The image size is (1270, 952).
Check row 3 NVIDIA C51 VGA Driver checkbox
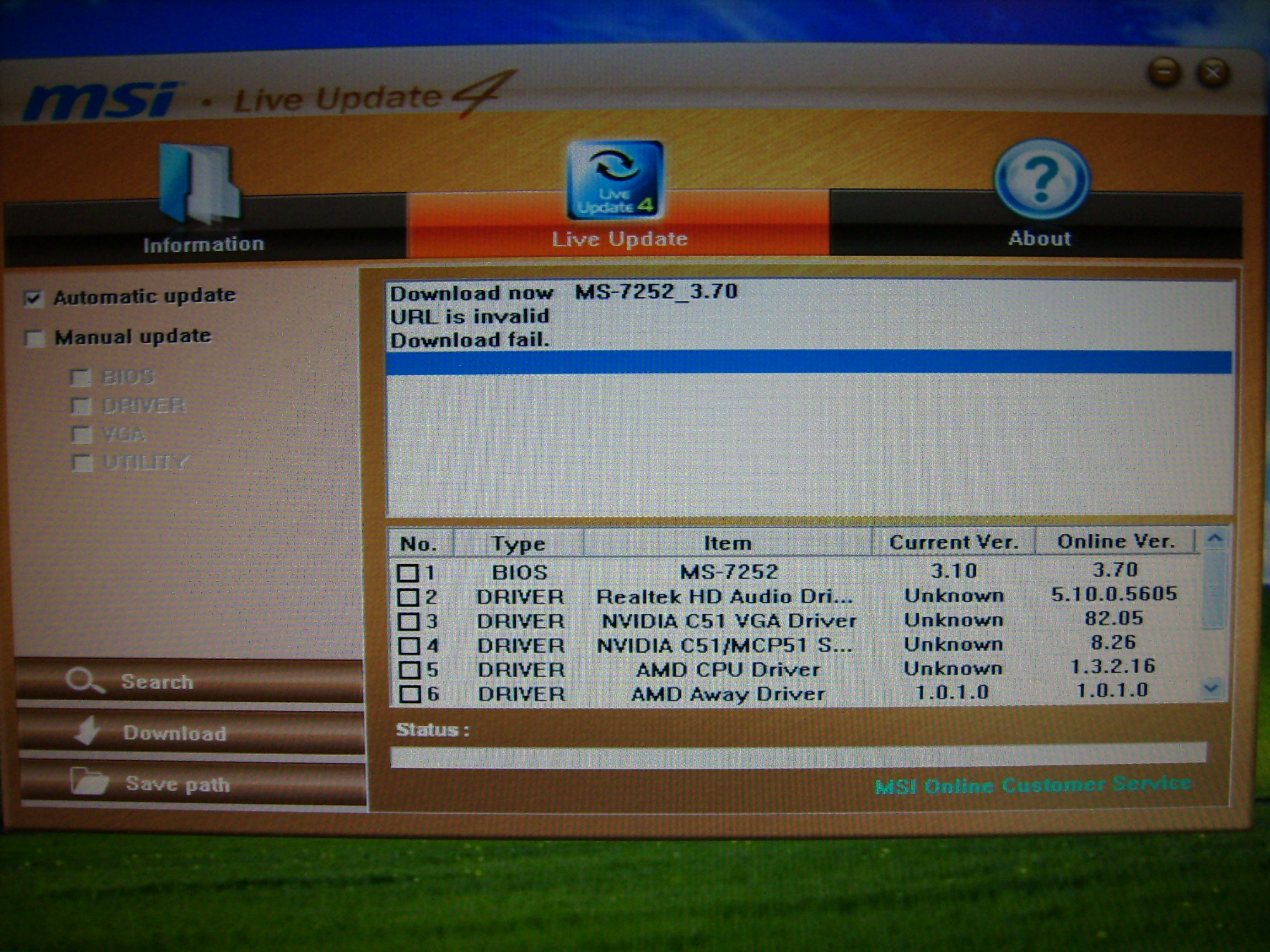pyautogui.click(x=408, y=621)
